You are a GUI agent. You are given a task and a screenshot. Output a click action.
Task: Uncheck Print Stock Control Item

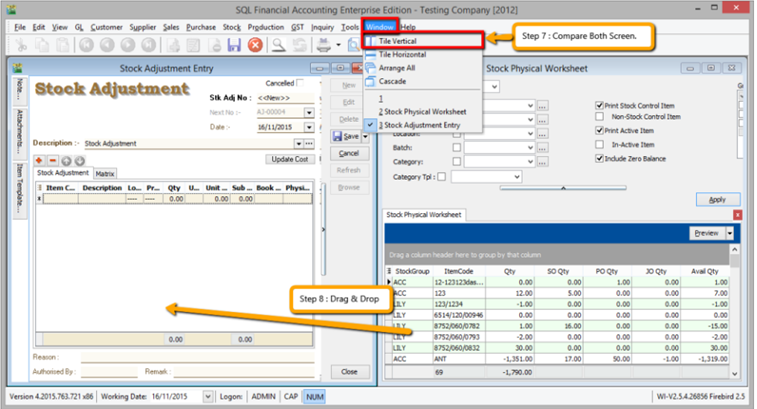pyautogui.click(x=599, y=104)
